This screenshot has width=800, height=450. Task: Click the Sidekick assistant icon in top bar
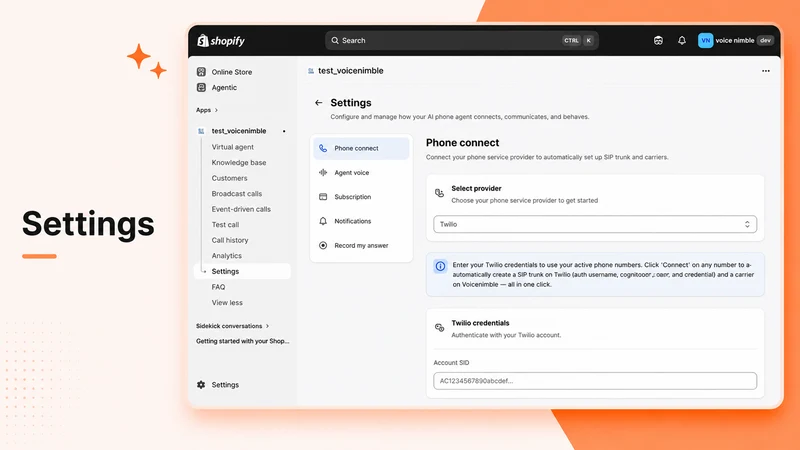pyautogui.click(x=658, y=40)
